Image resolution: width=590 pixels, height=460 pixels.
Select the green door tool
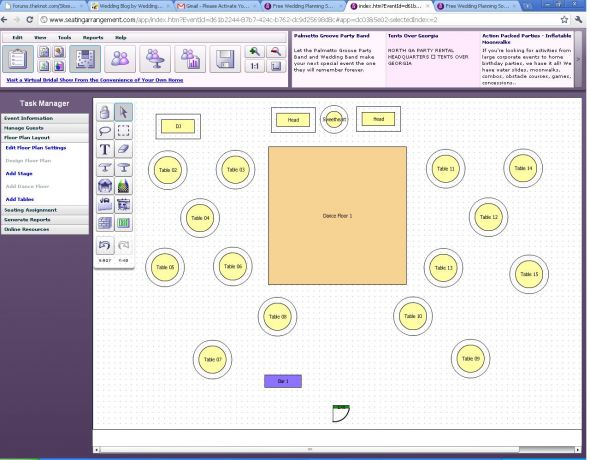(x=123, y=223)
